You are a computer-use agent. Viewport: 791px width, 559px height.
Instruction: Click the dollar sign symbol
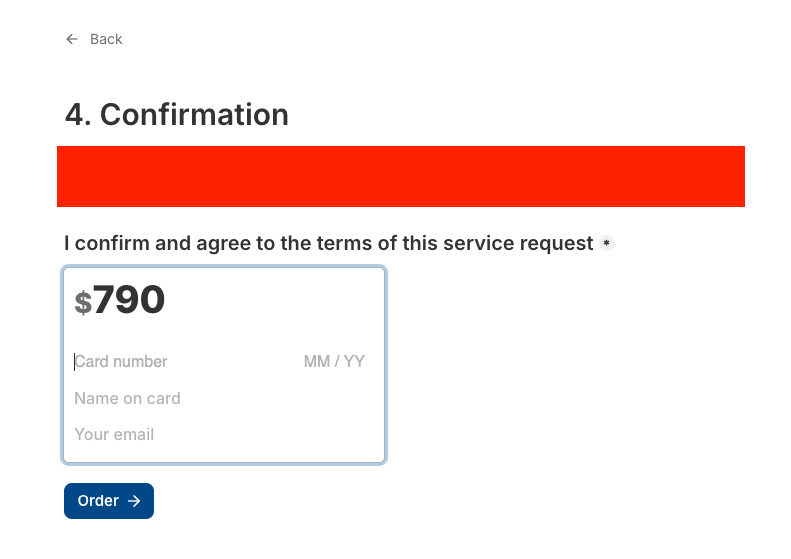(83, 302)
